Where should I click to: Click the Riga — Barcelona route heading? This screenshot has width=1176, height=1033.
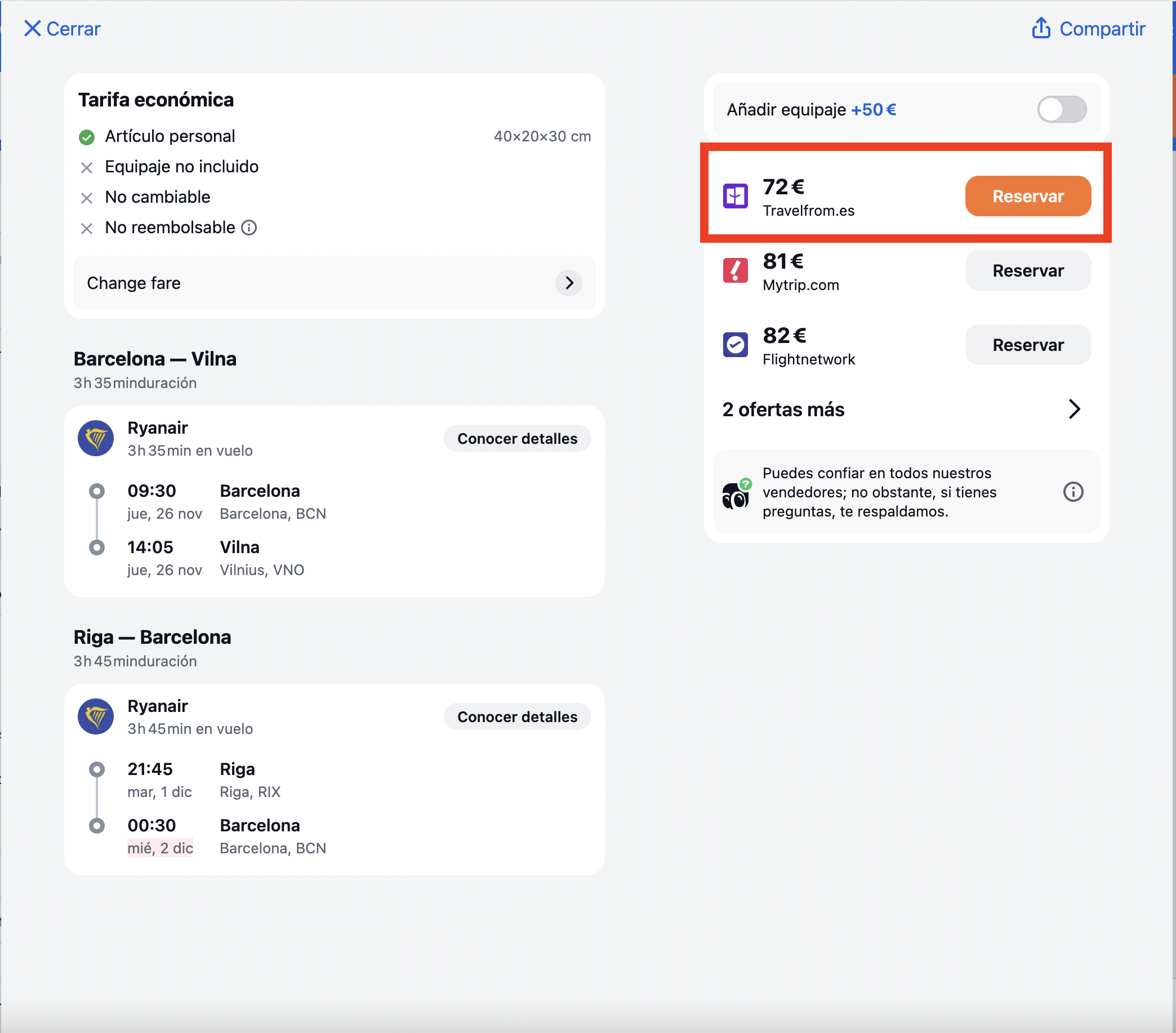point(152,637)
